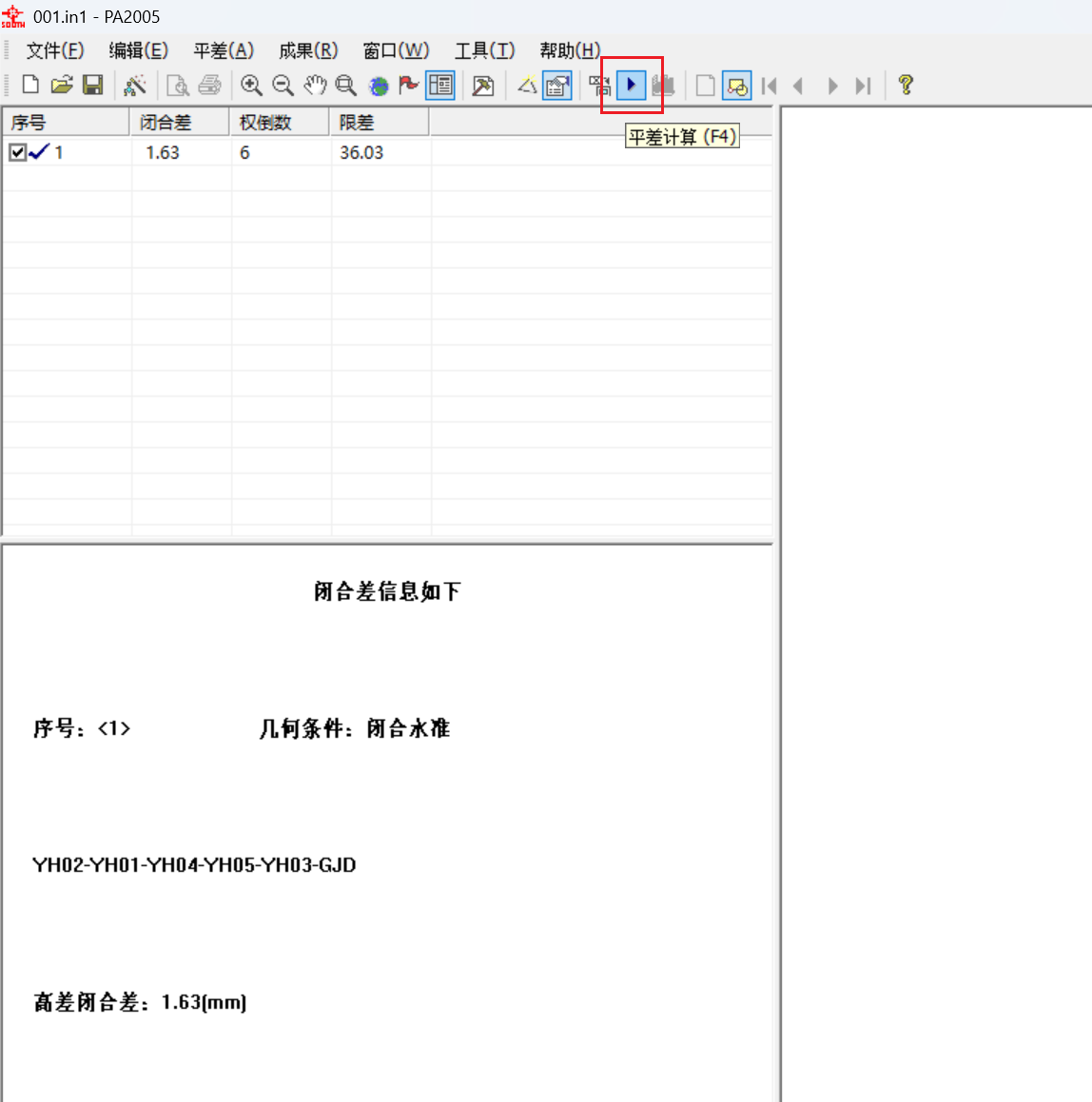Open the 编辑(E) menu
The height and width of the screenshot is (1102, 1092).
coord(139,50)
